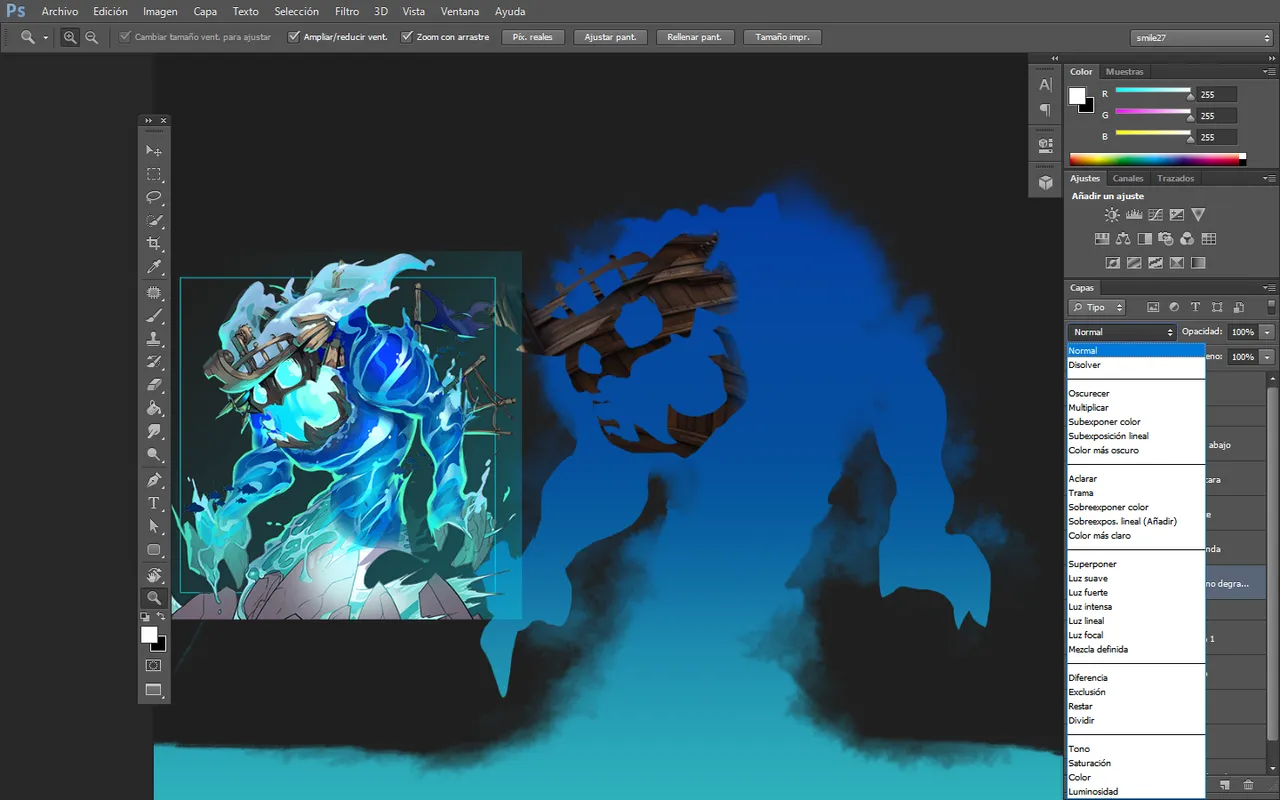Image resolution: width=1280 pixels, height=800 pixels.
Task: Select the Smudge tool
Action: [x=154, y=431]
